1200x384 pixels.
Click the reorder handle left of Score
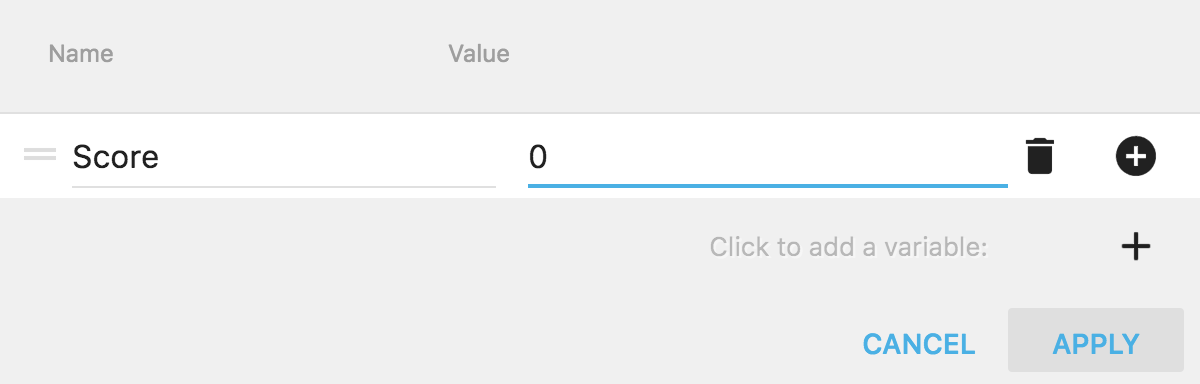click(40, 154)
